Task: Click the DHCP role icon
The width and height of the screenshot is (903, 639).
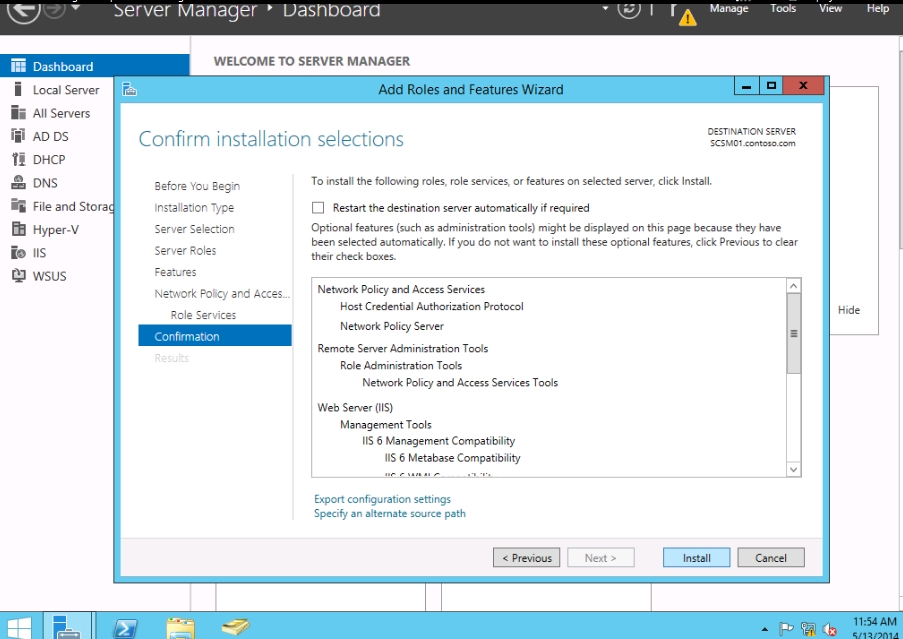Action: click(18, 159)
